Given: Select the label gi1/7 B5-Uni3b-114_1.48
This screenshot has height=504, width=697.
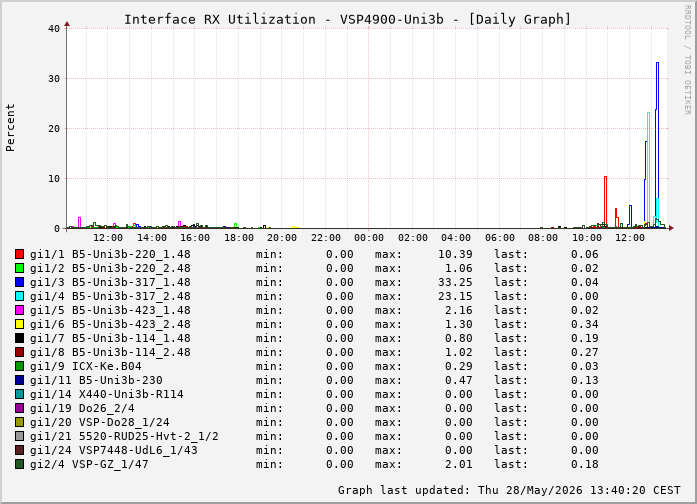Looking at the screenshot, I should [x=110, y=338].
